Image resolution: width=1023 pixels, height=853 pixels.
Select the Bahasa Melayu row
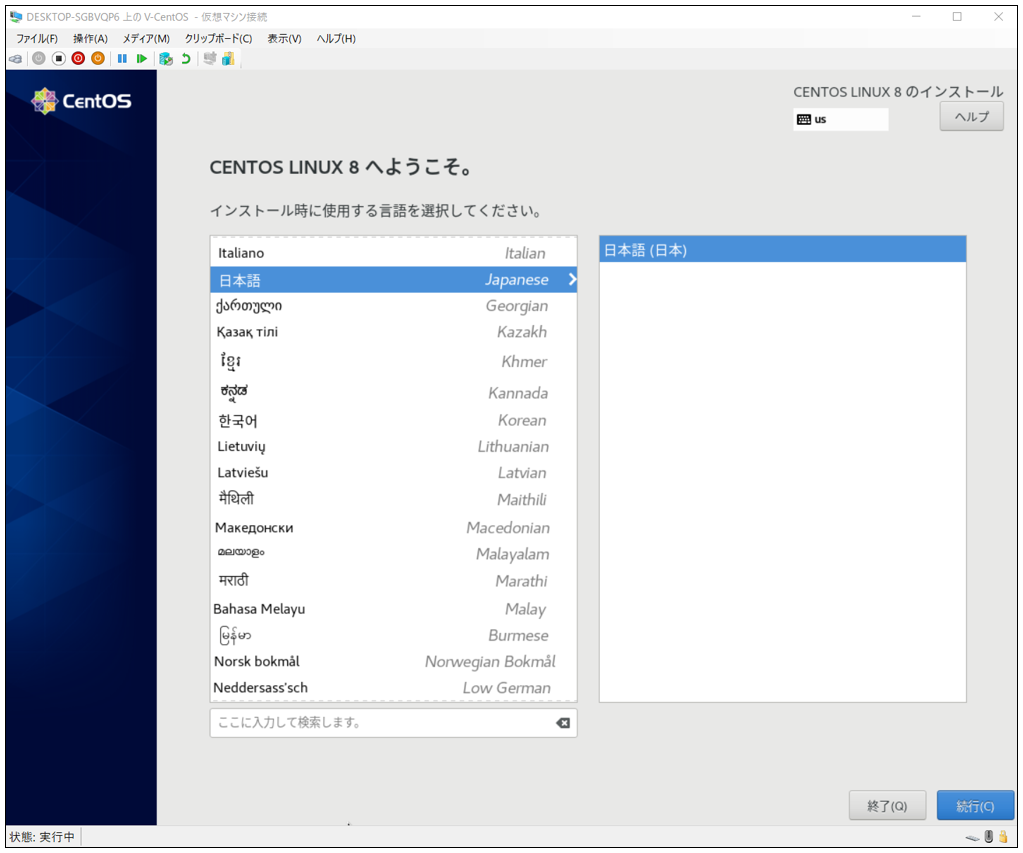393,609
